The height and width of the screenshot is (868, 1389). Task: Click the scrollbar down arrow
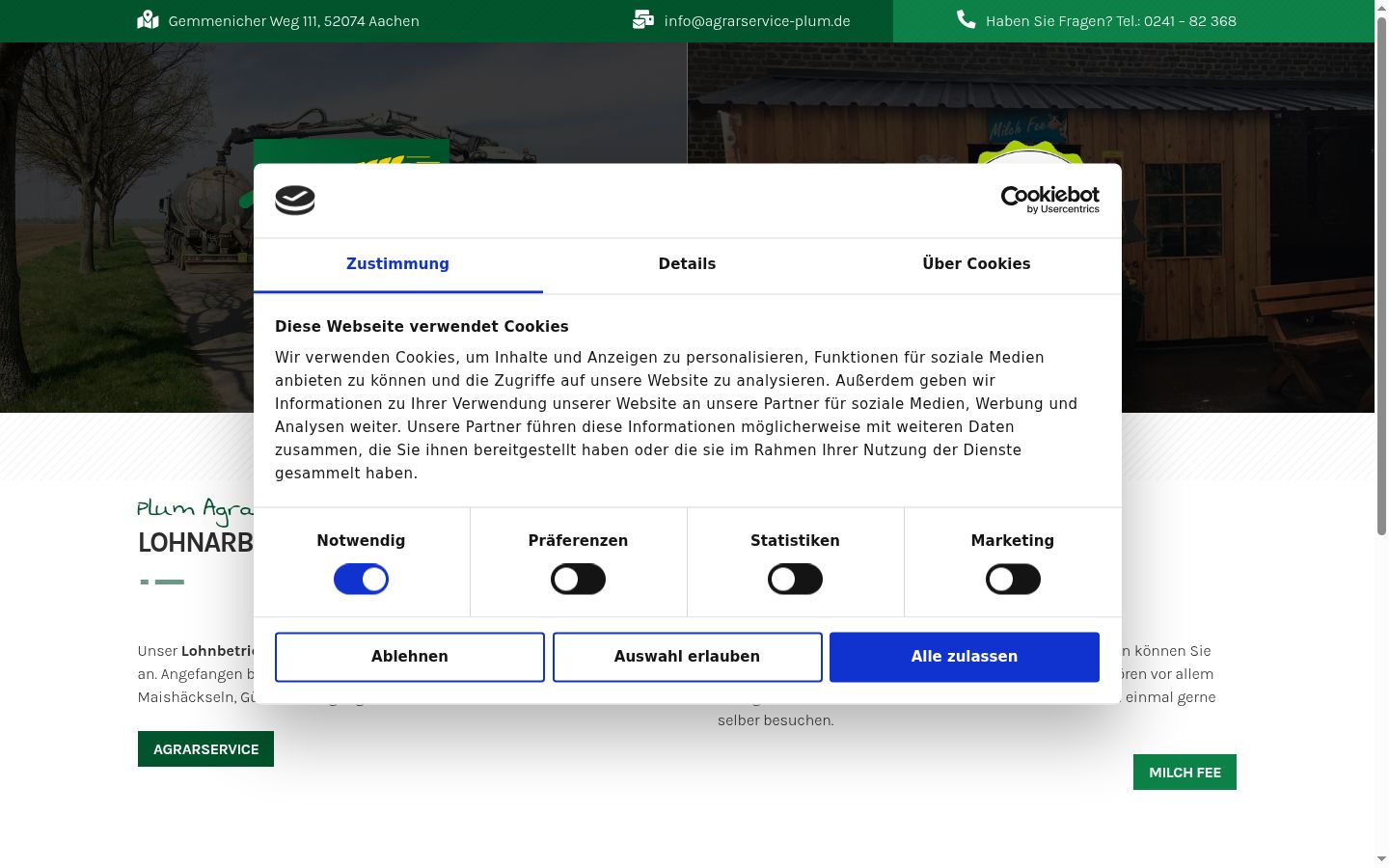tap(1381, 859)
